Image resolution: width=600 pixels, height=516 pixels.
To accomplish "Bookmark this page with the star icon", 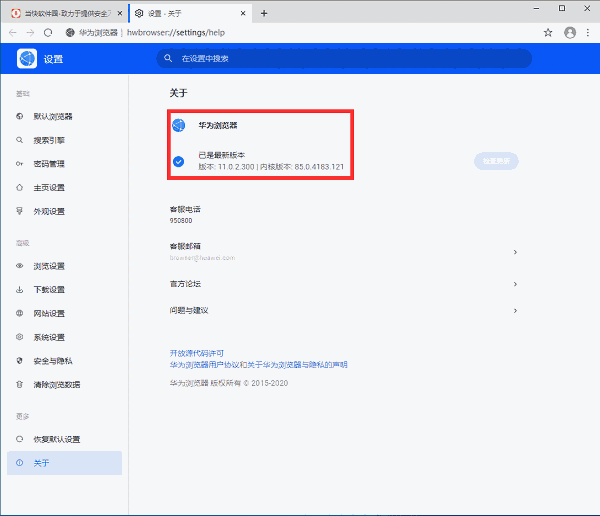I will tap(548, 33).
